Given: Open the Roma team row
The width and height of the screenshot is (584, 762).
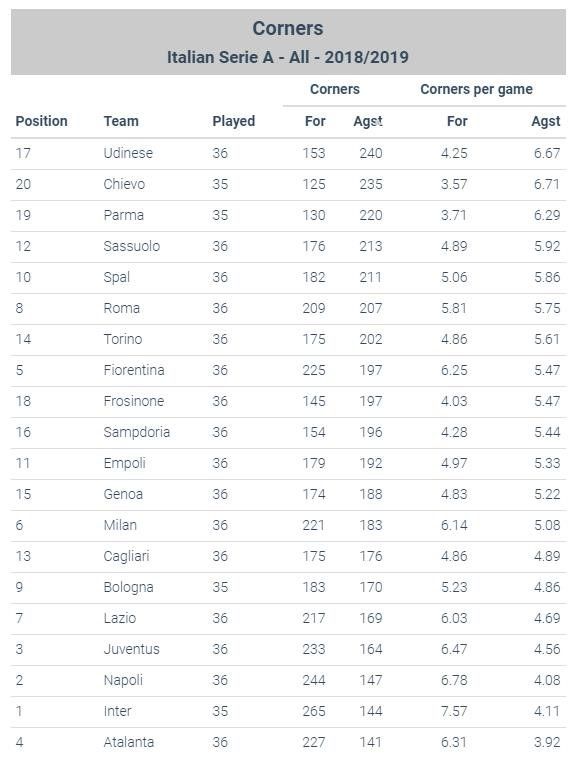Looking at the screenshot, I should (289, 308).
